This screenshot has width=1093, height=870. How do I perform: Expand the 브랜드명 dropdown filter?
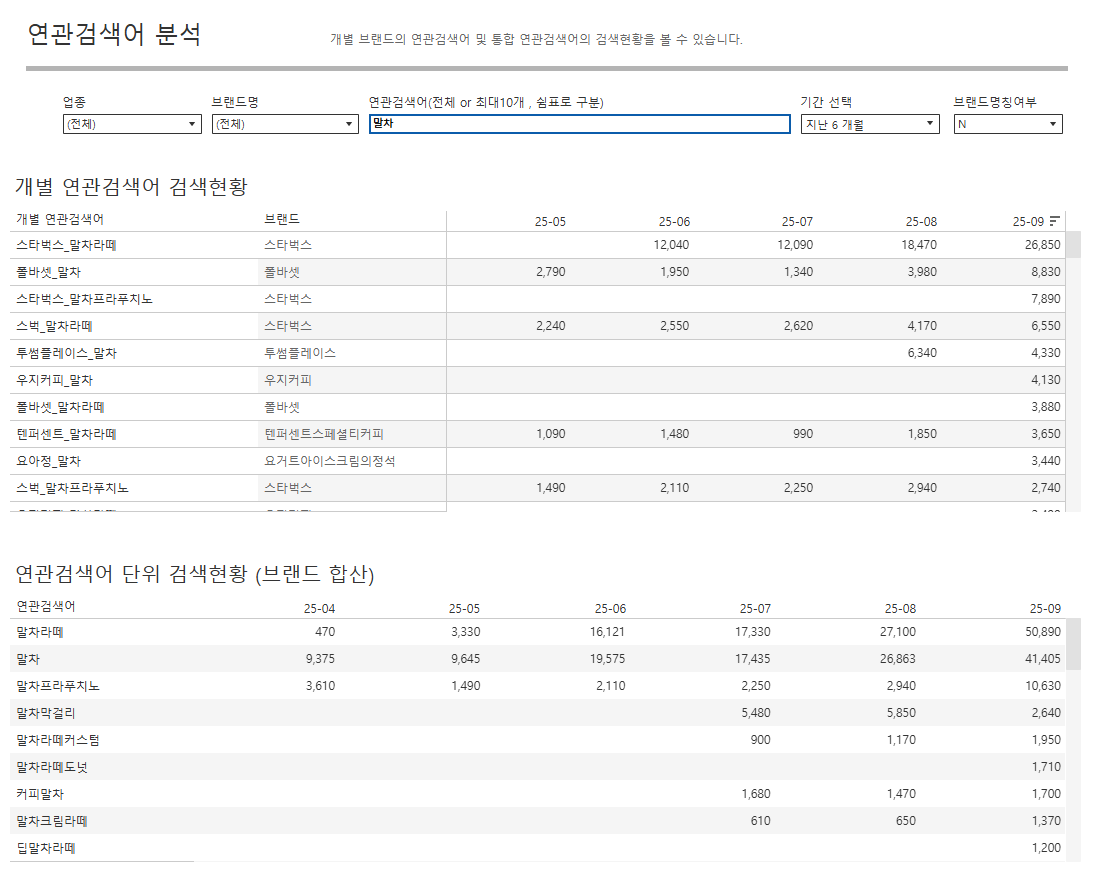pyautogui.click(x=285, y=124)
